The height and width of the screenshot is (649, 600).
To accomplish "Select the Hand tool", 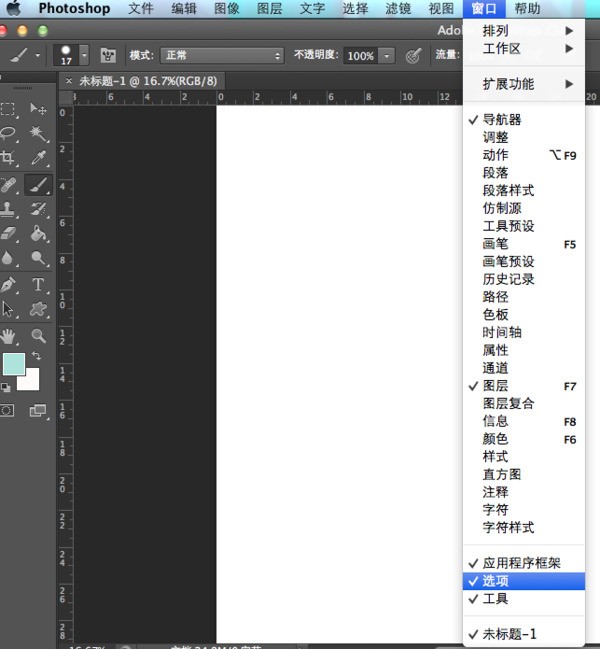I will coord(10,336).
